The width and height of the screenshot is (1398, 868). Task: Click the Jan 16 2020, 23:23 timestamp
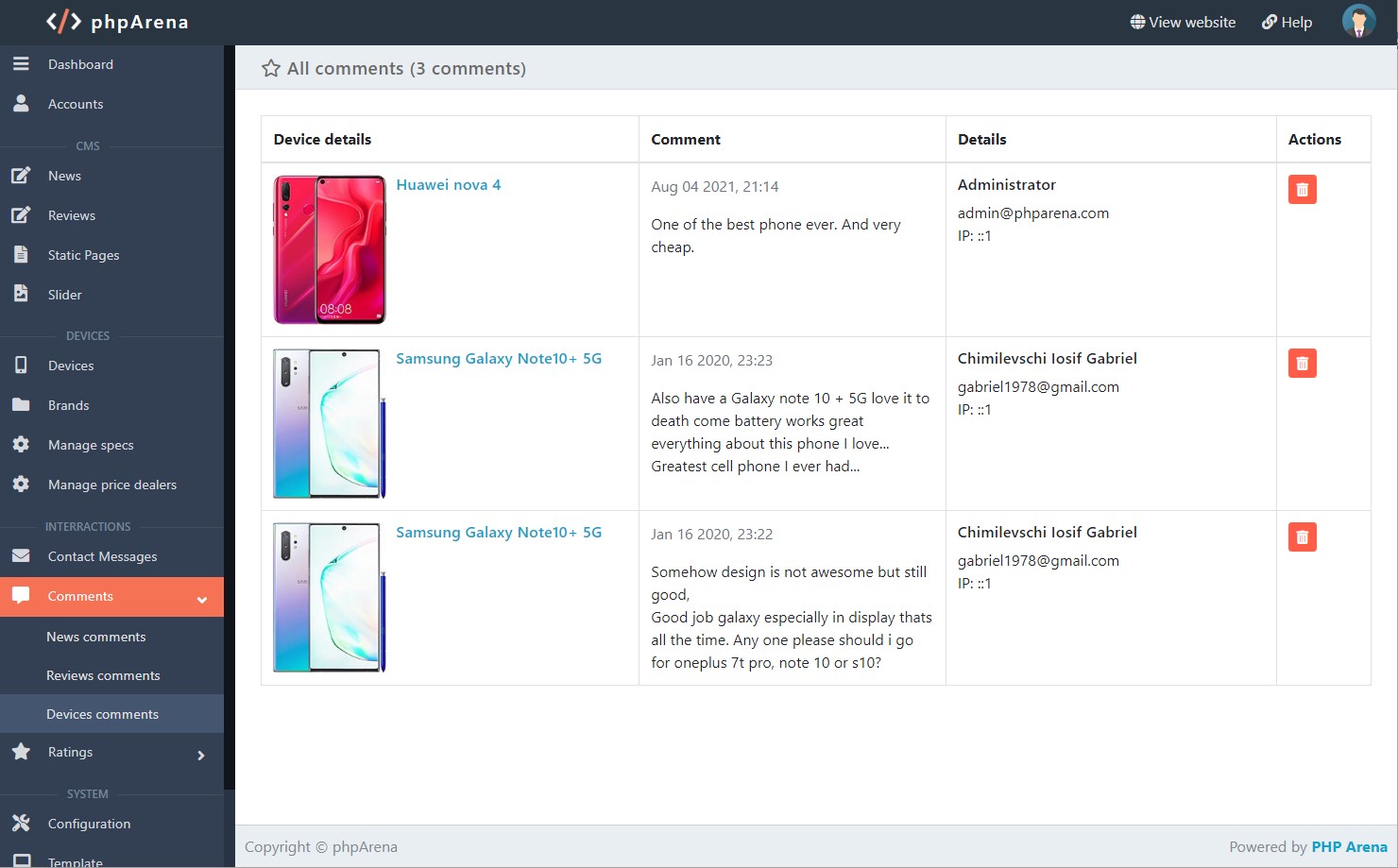coord(712,361)
